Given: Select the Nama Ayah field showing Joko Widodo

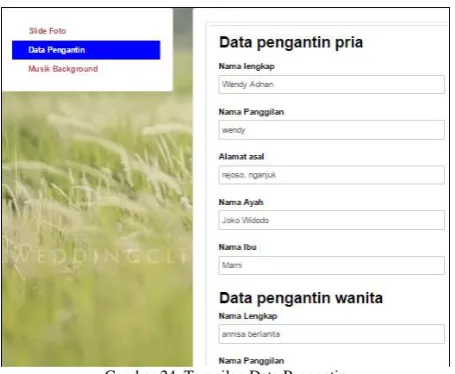Looking at the screenshot, I should coord(331,220).
